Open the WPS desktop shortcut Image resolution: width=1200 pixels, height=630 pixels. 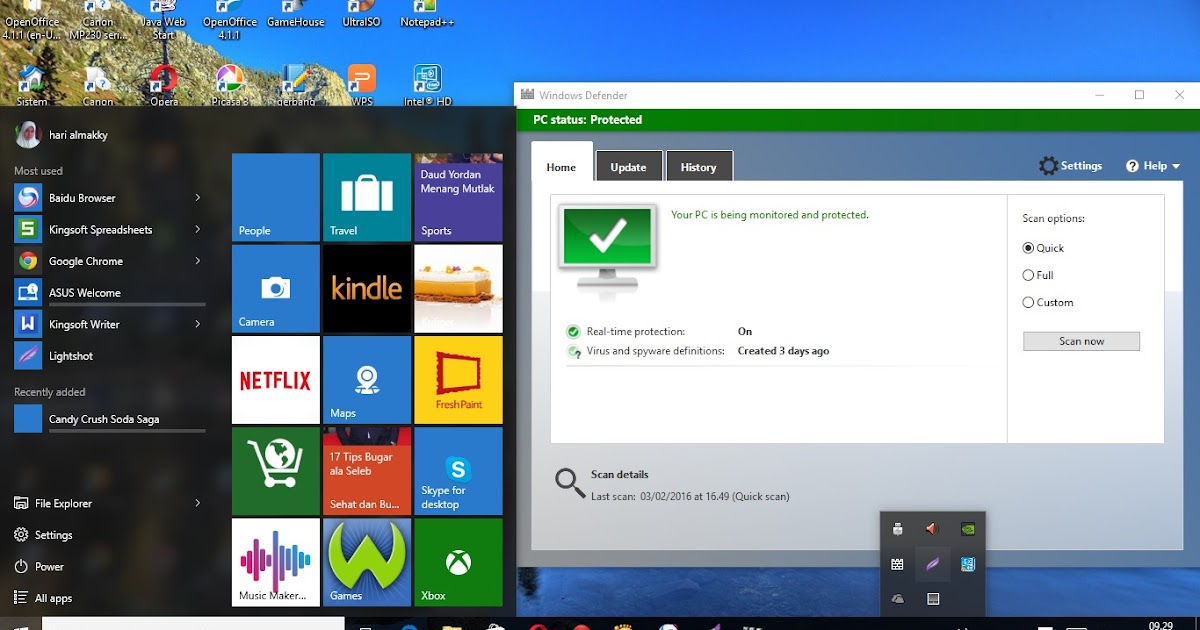pos(361,85)
